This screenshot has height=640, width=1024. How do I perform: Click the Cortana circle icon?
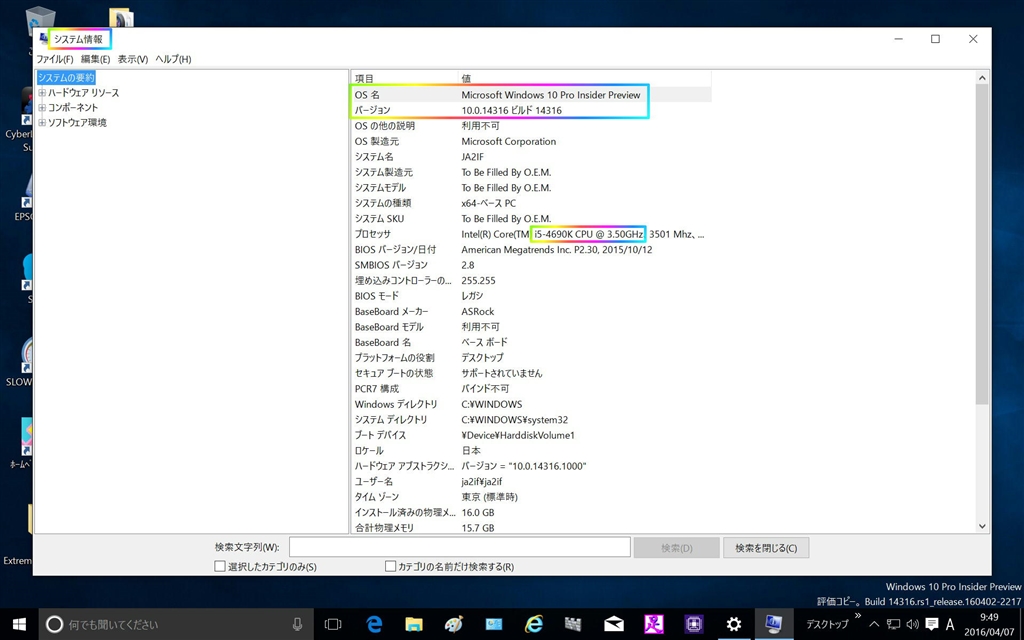pyautogui.click(x=55, y=624)
